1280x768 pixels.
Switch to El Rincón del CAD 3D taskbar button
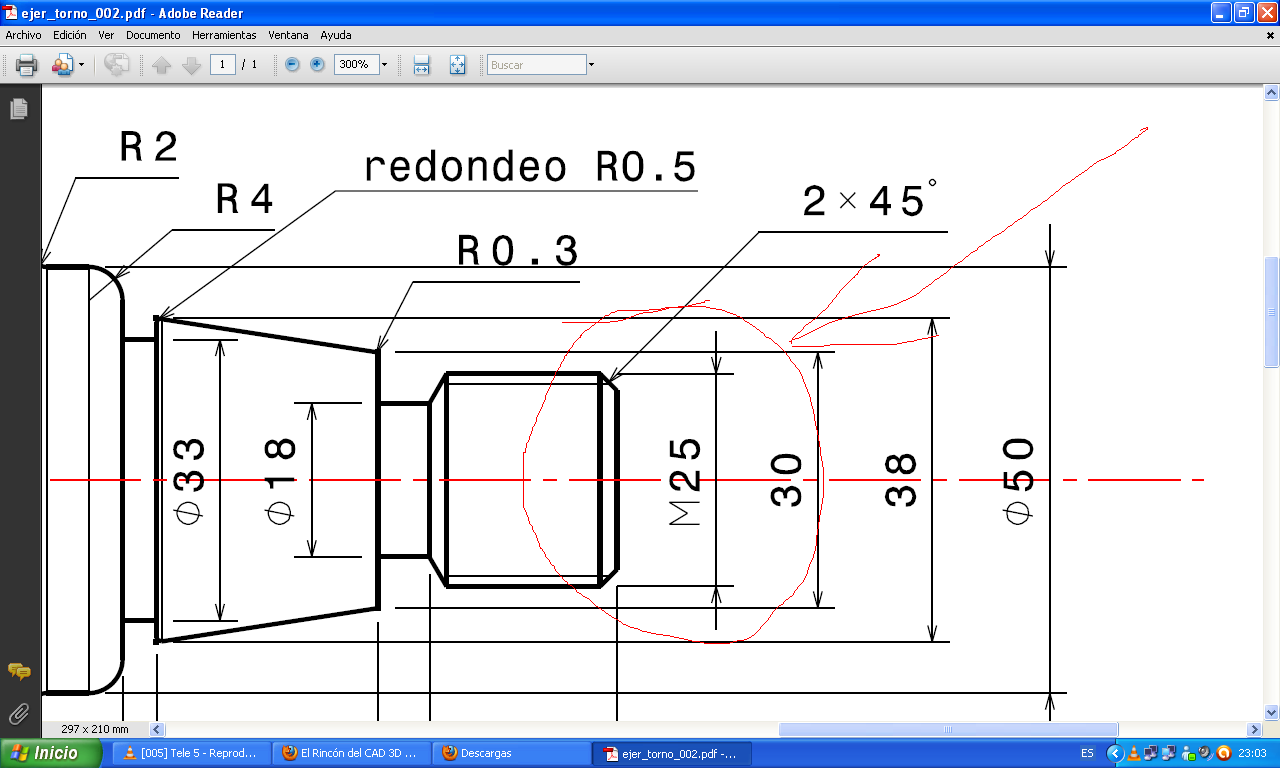[350, 753]
